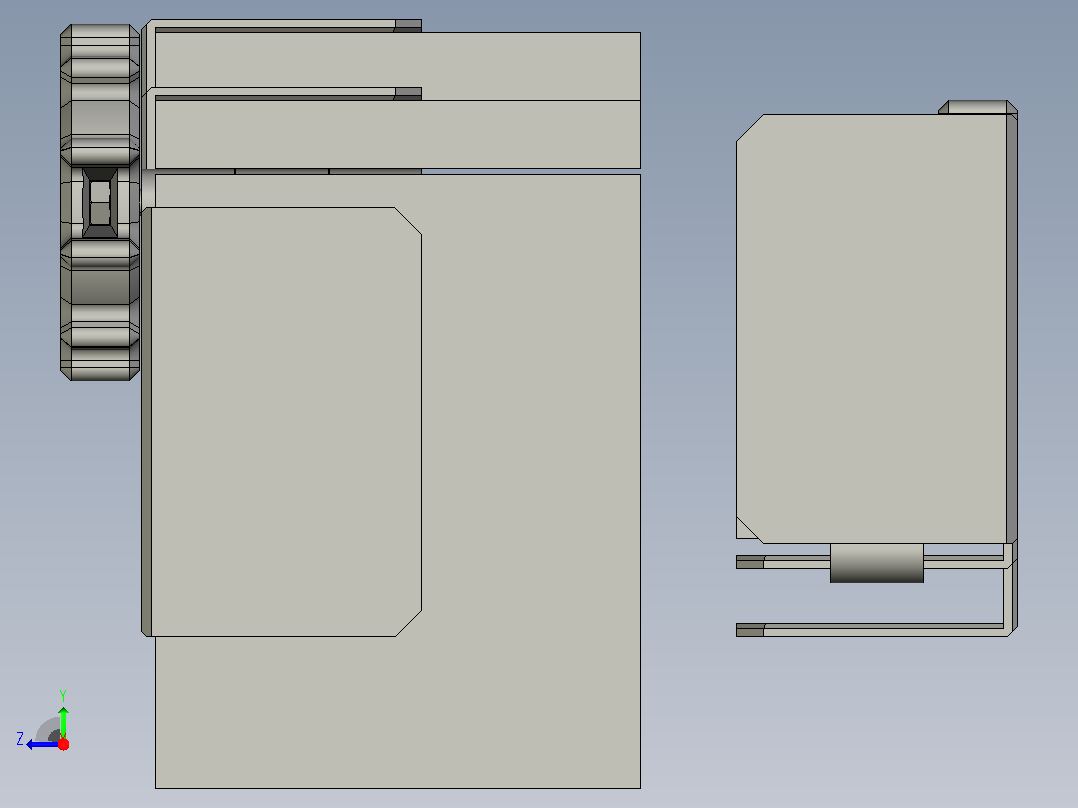The width and height of the screenshot is (1078, 808).
Task: Click the red origin dot of triad
Action: point(63,744)
